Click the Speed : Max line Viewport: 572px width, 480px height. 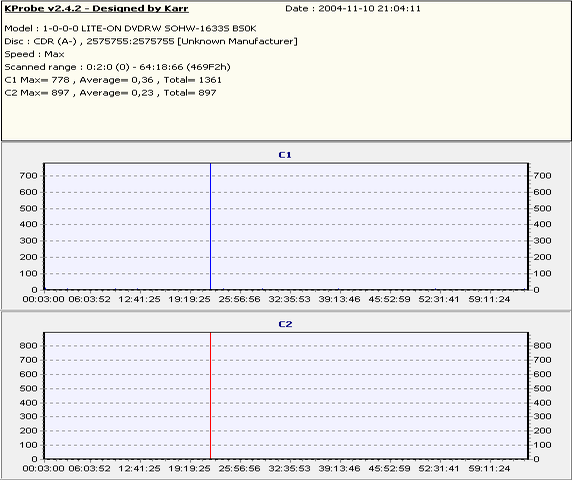click(x=34, y=54)
